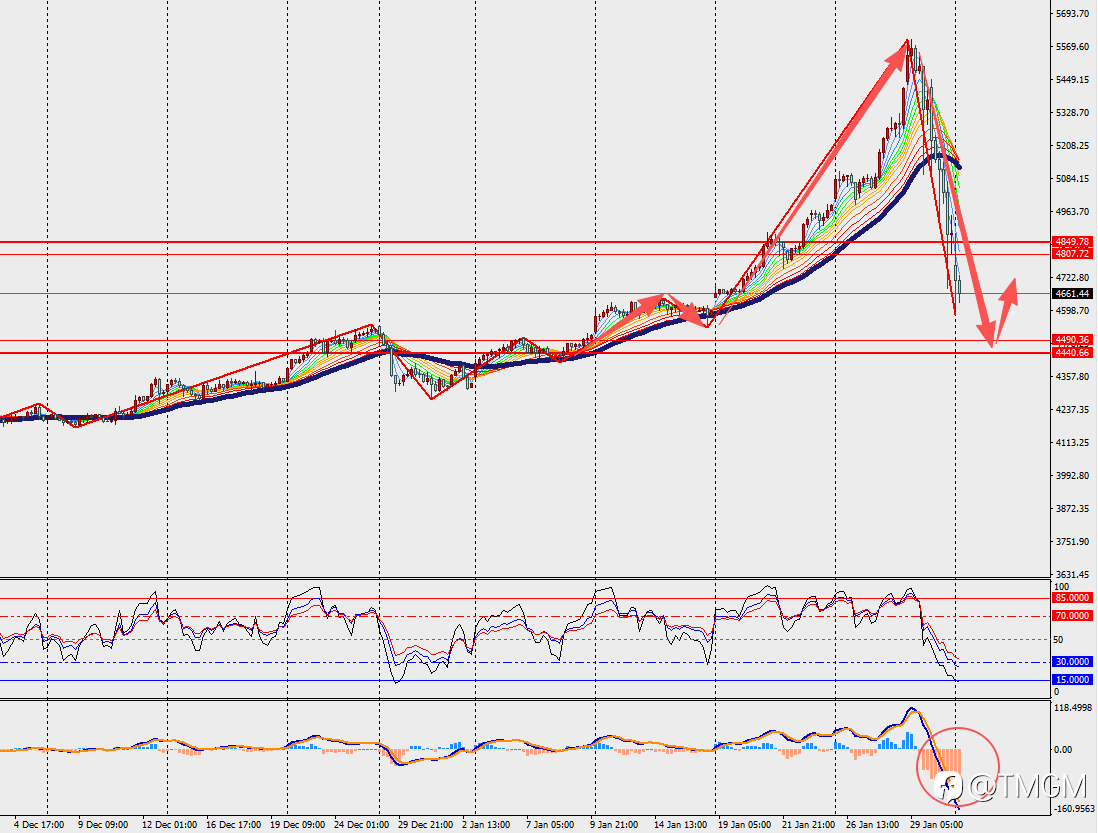Viewport: 1098px width, 833px height.
Task: Click the 5084.15 price axis label
Action: click(x=1072, y=178)
